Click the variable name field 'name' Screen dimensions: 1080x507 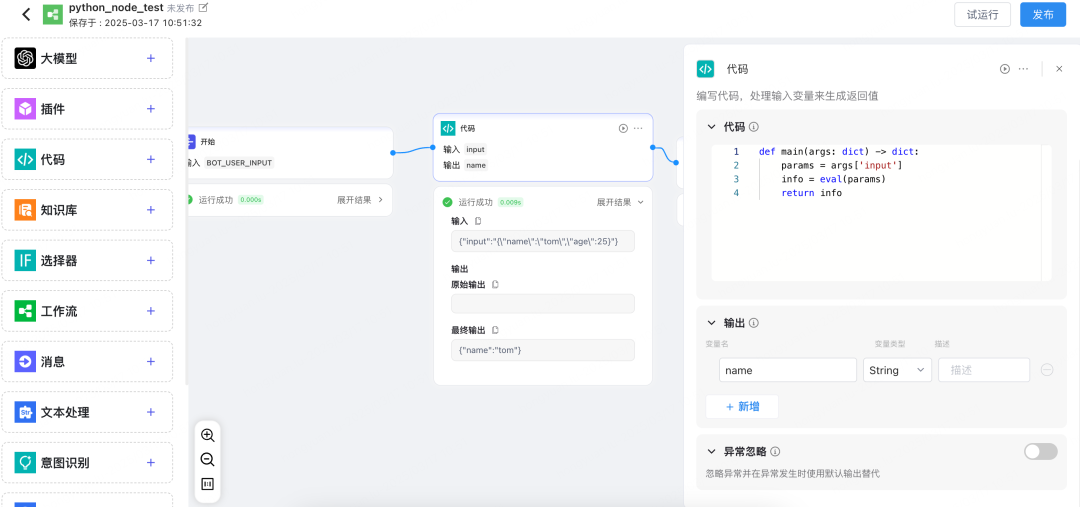point(787,370)
